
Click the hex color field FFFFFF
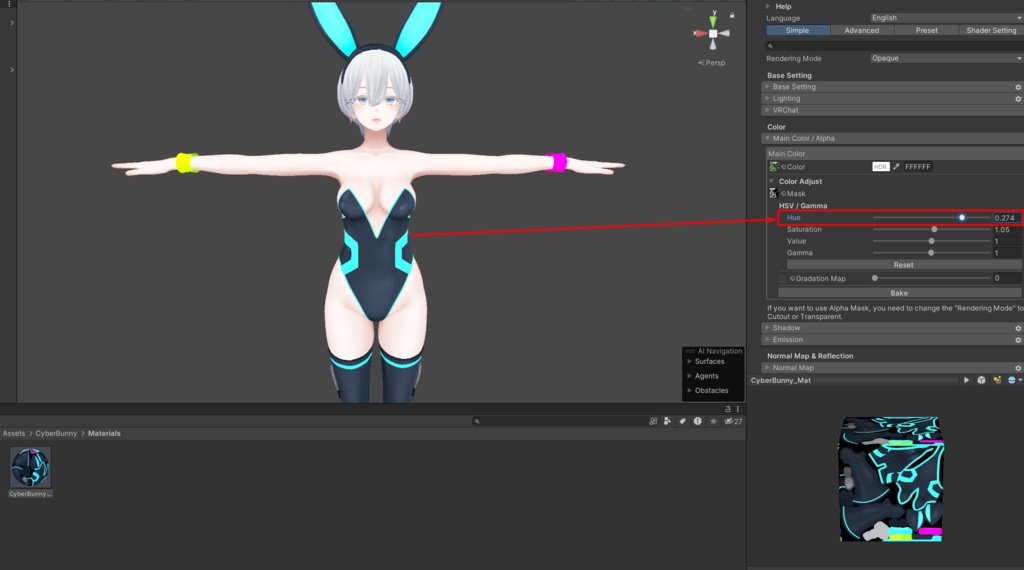click(918, 166)
